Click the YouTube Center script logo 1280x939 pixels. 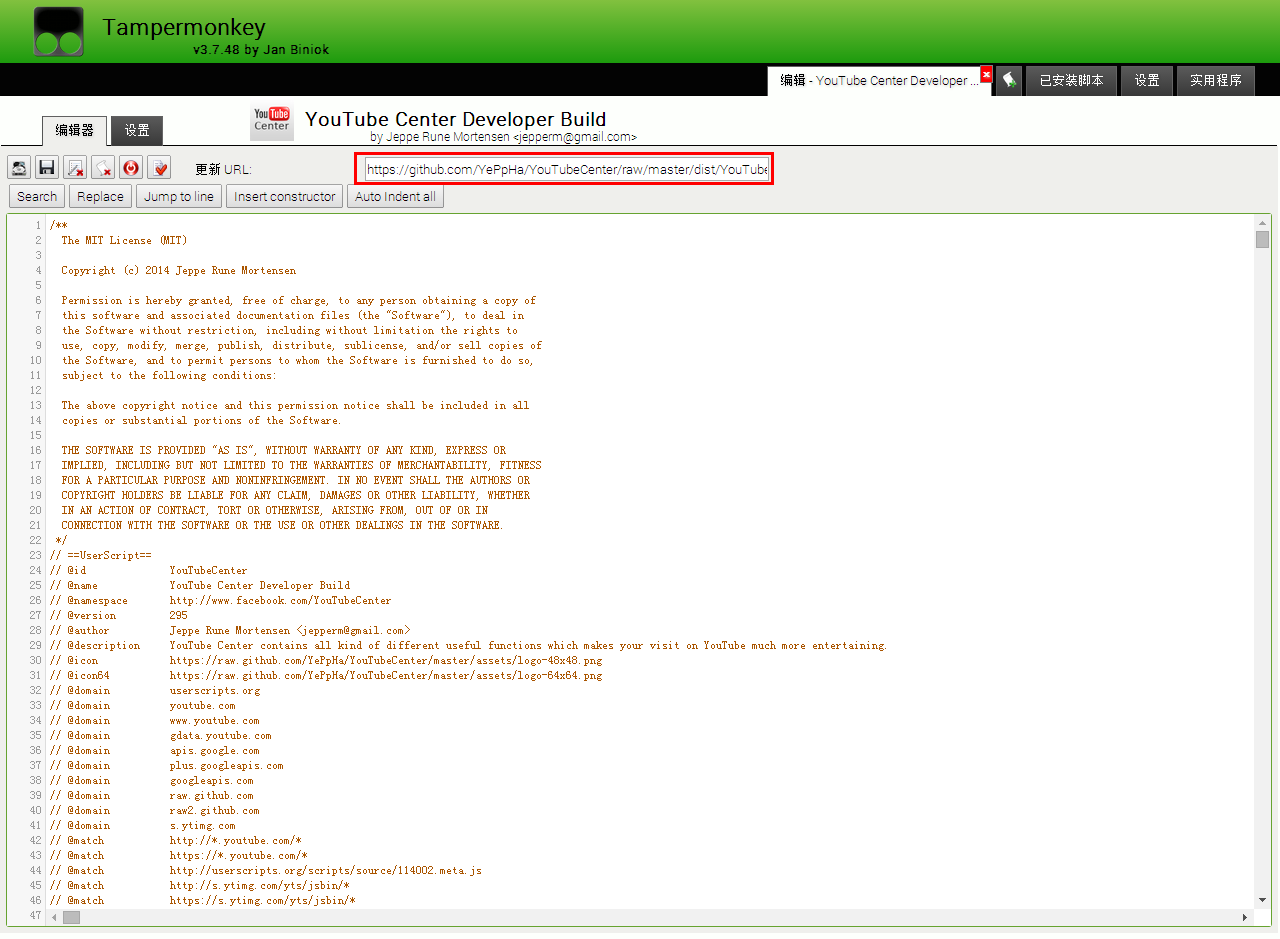(271, 122)
